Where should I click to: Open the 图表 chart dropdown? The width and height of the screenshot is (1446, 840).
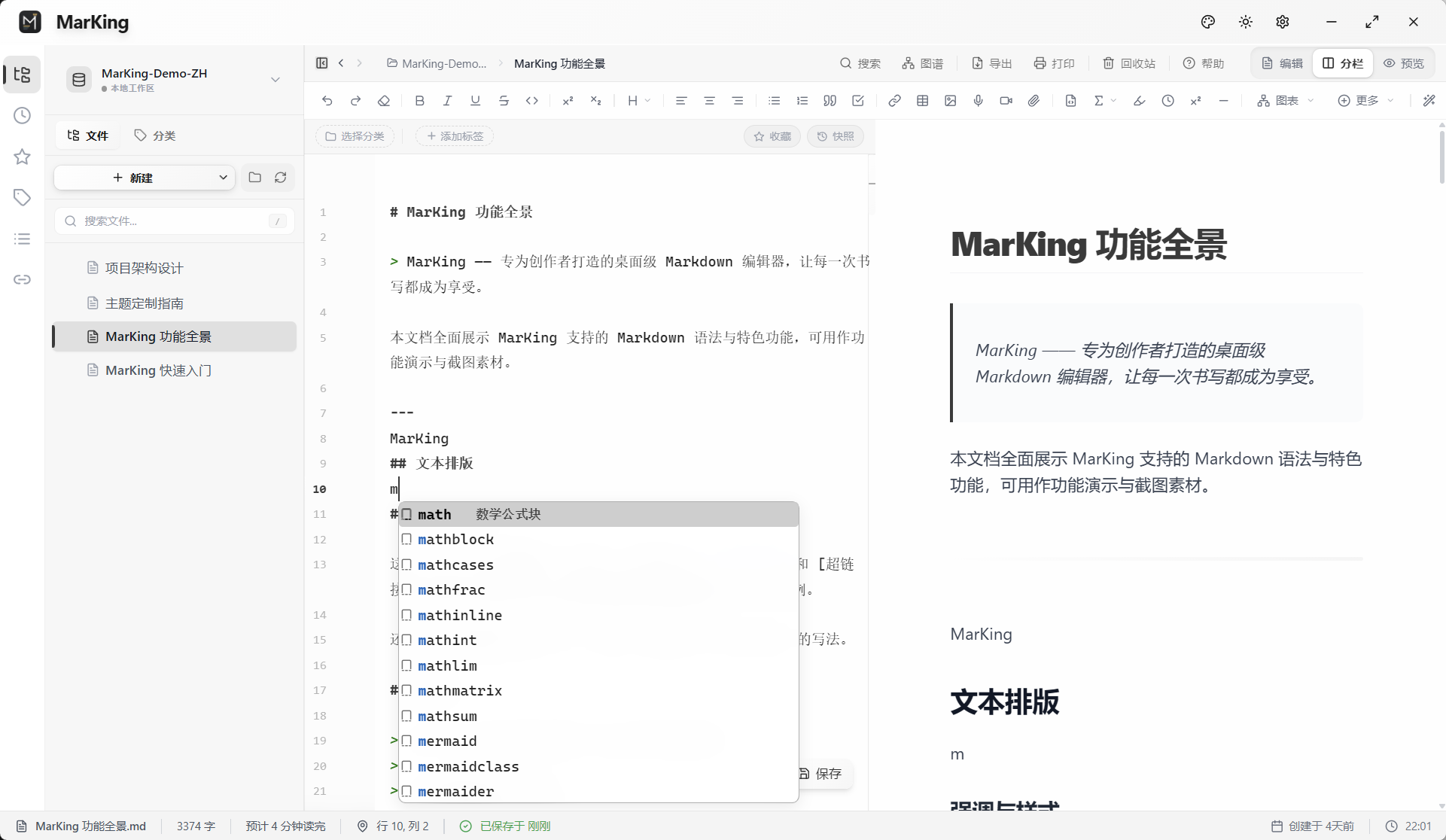pos(1286,101)
